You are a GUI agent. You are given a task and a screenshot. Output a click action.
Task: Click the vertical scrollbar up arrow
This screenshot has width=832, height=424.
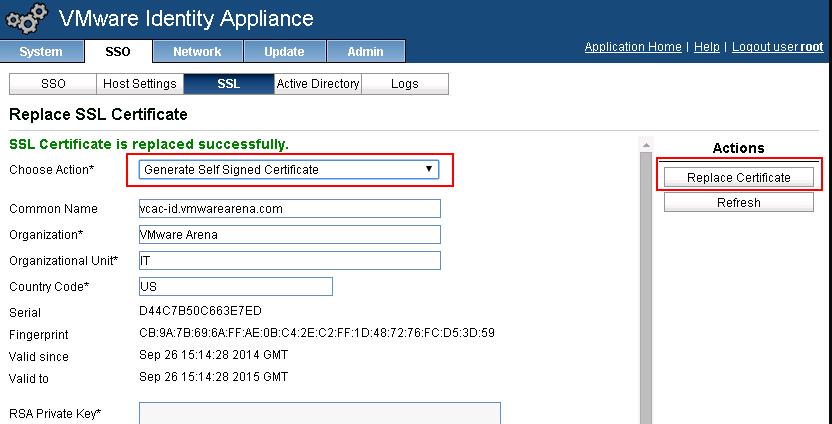646,144
